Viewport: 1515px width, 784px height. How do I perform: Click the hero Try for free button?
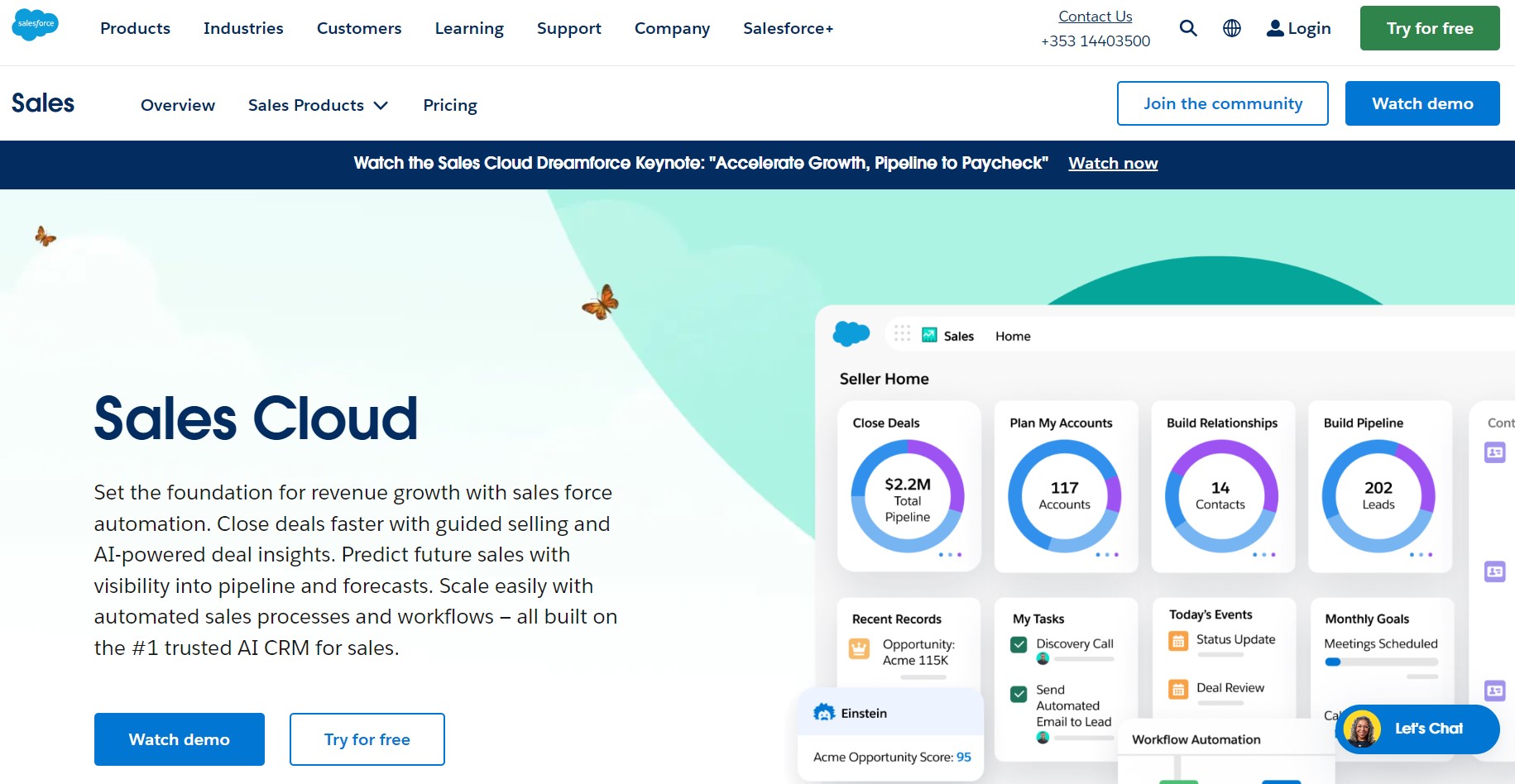(x=367, y=739)
